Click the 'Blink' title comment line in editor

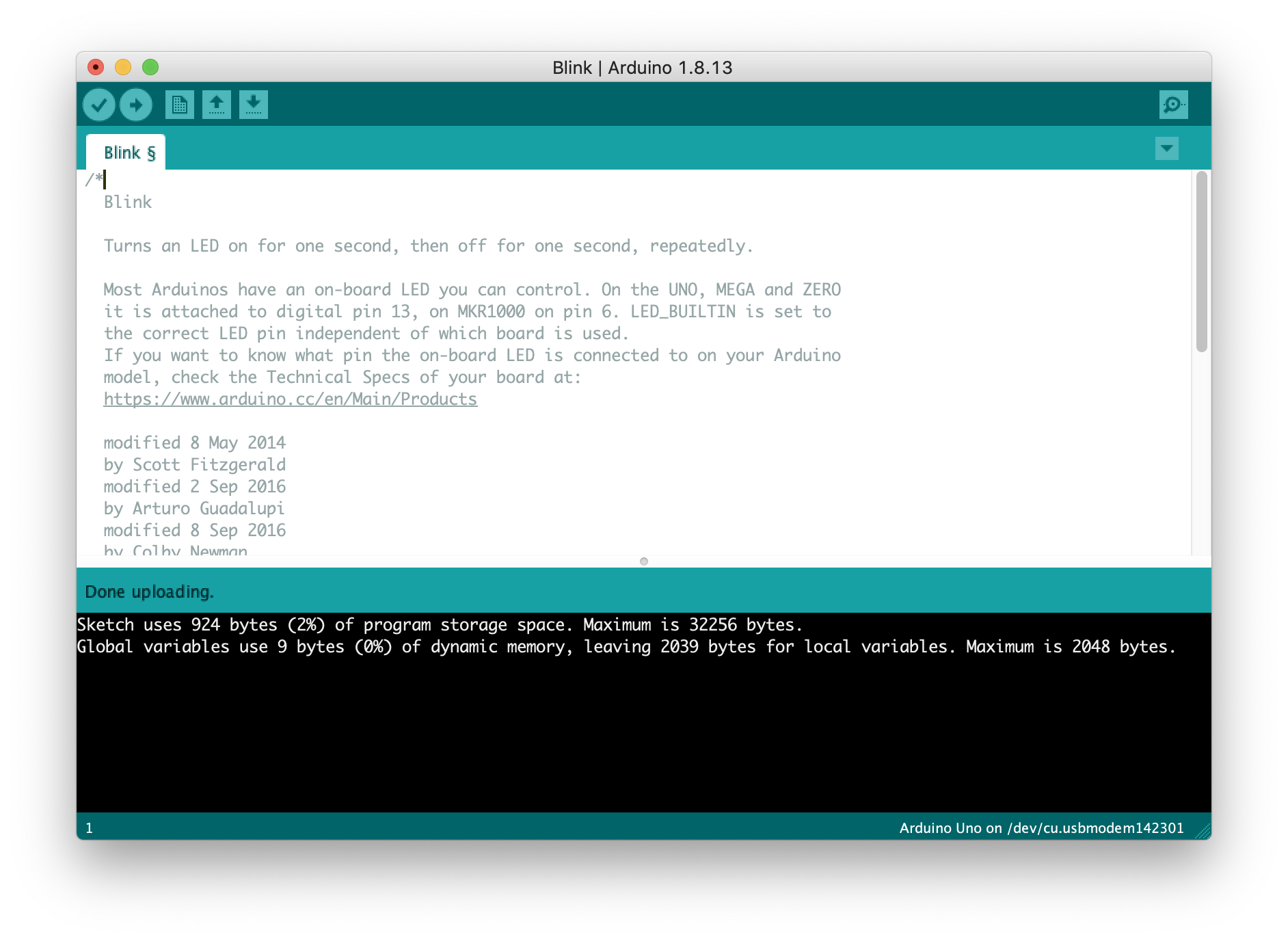[x=128, y=202]
